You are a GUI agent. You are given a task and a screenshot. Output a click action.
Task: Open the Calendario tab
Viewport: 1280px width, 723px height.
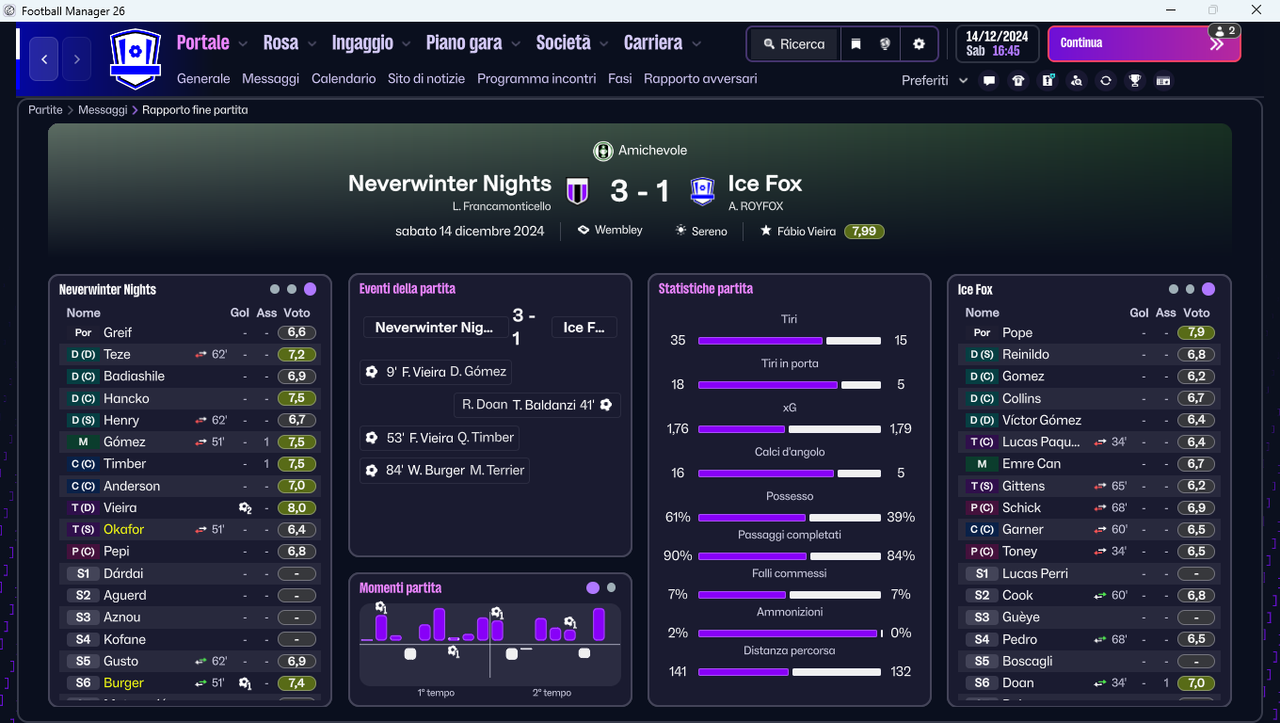point(344,78)
